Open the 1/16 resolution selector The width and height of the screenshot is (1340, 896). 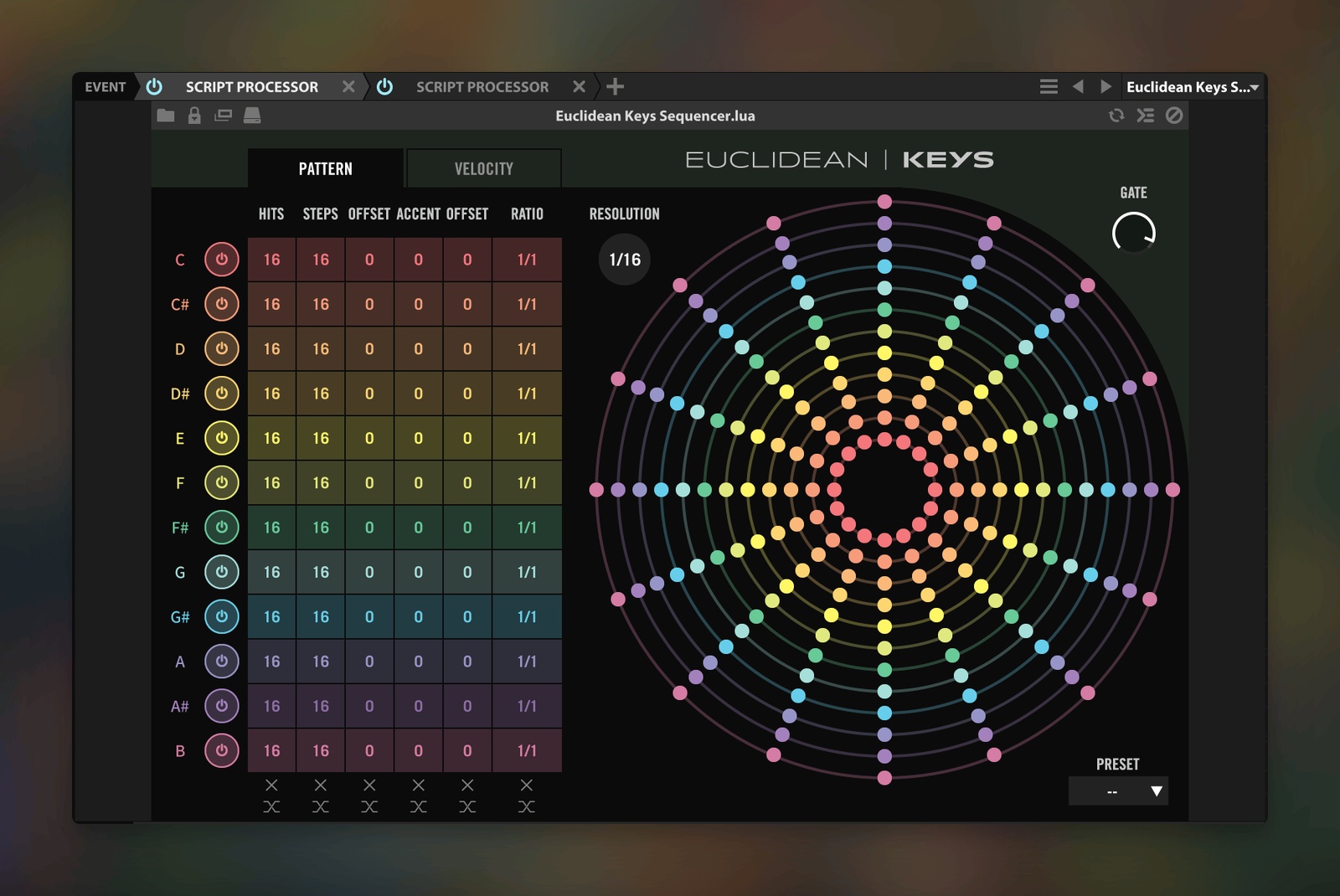[x=625, y=260]
